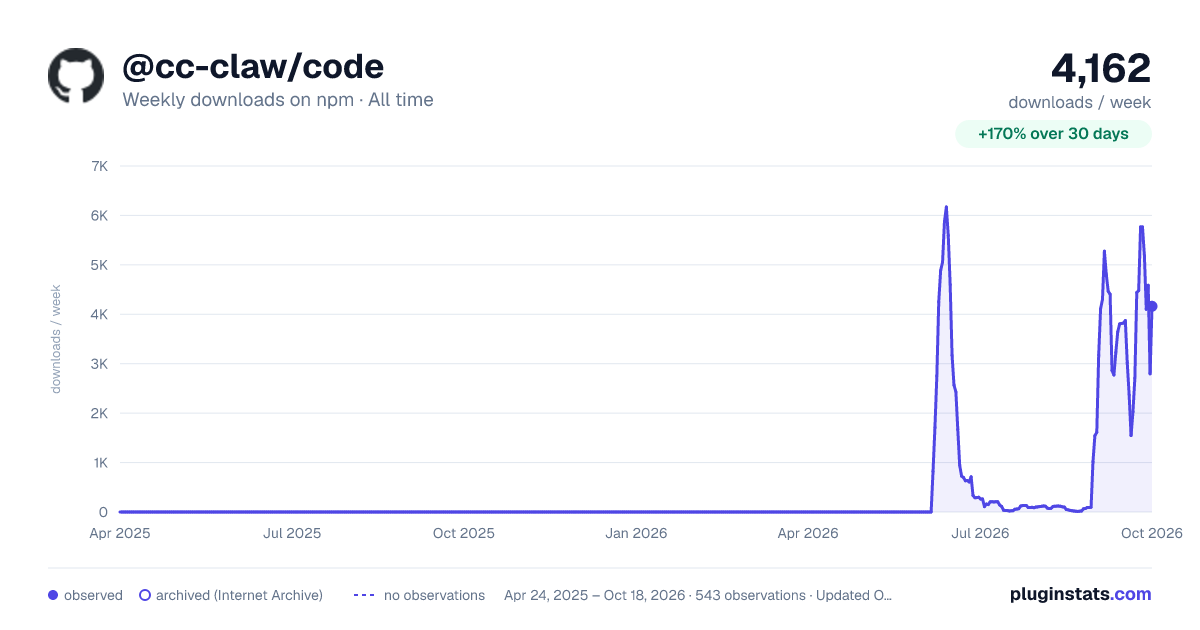The height and width of the screenshot is (630, 1200).
Task: Click the 5K y-axis label
Action: point(99,265)
